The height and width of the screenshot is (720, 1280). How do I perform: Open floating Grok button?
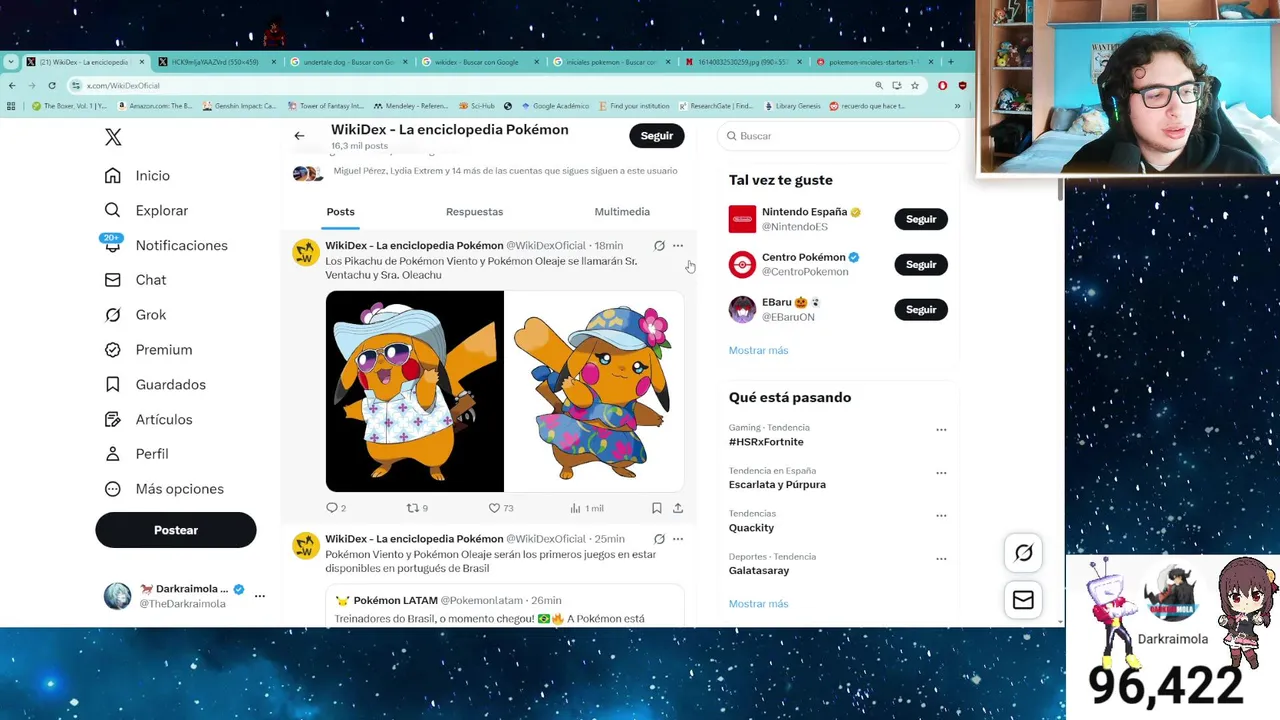pyautogui.click(x=1023, y=553)
